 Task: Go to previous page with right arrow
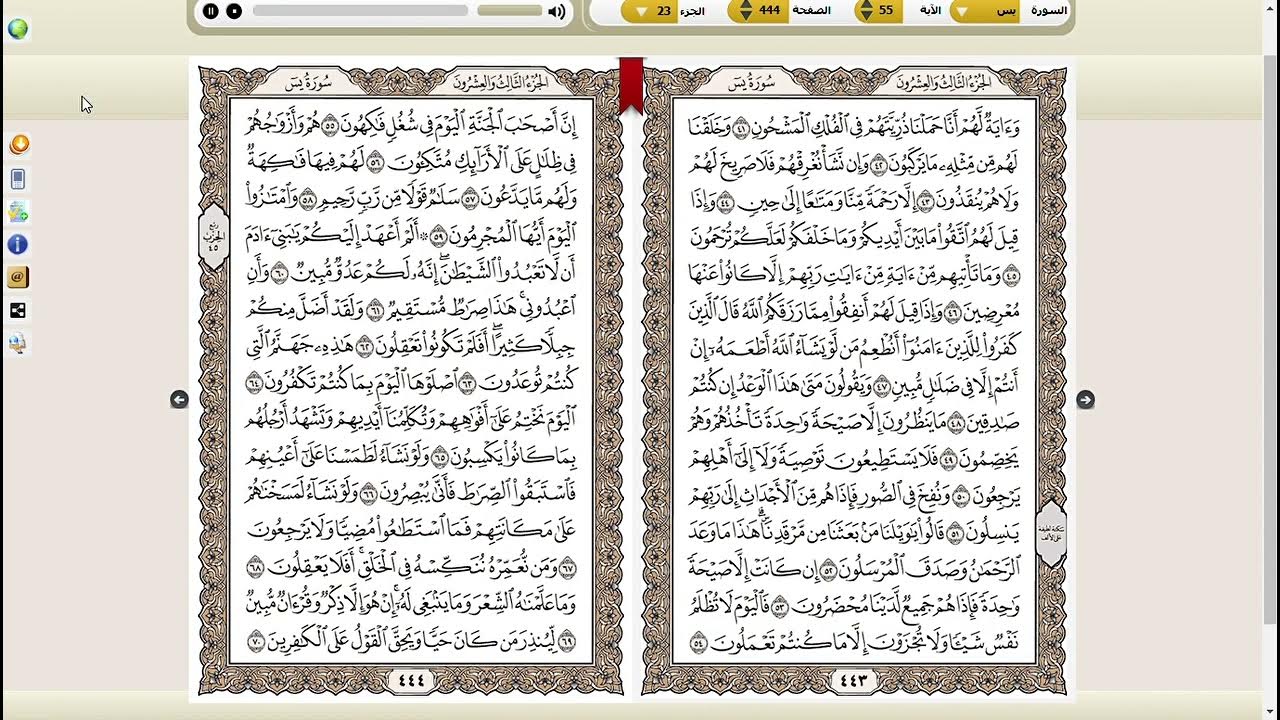click(x=1085, y=400)
